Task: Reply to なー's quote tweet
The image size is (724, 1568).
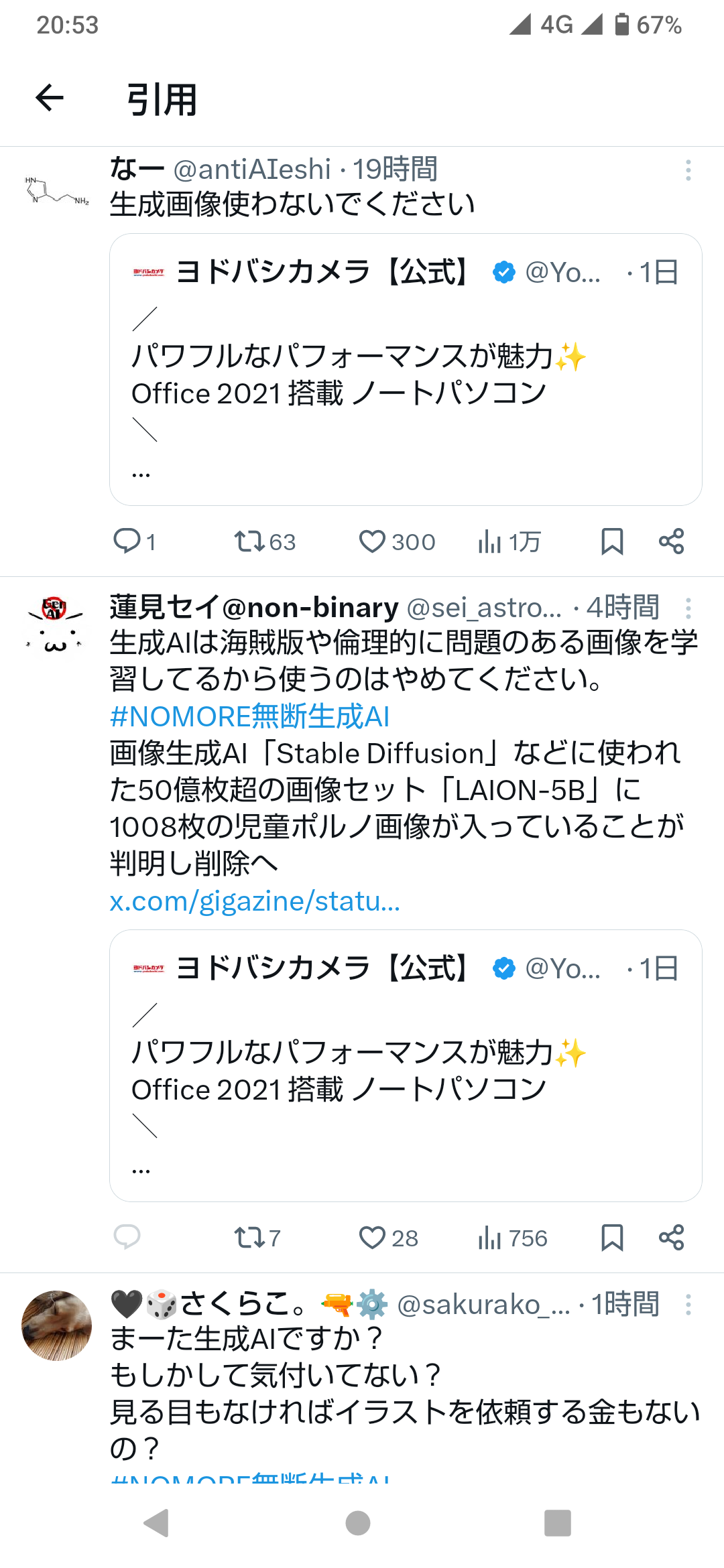Action: [x=127, y=541]
